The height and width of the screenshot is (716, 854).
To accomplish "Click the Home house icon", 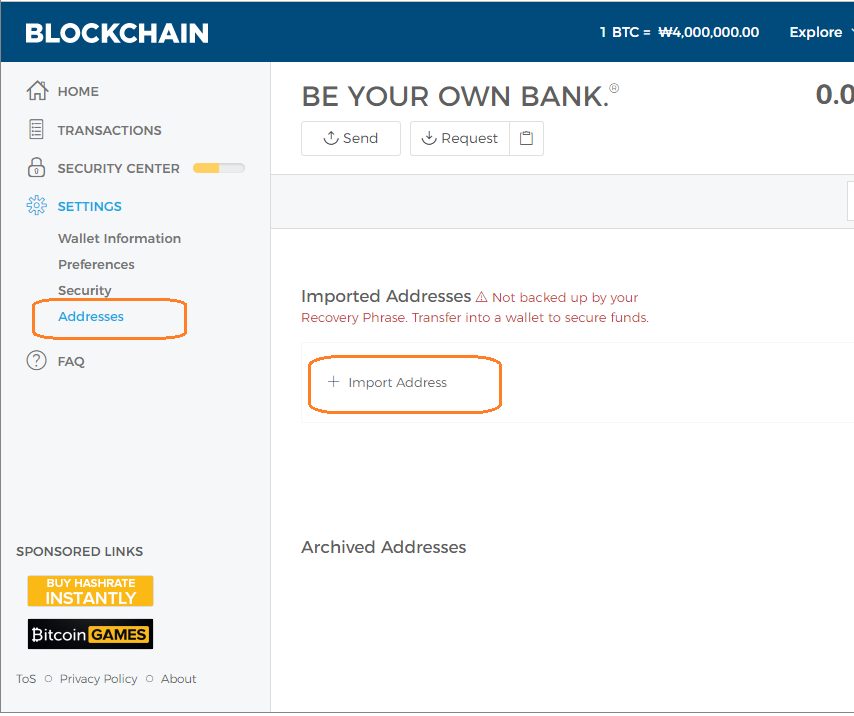I will coord(37,91).
